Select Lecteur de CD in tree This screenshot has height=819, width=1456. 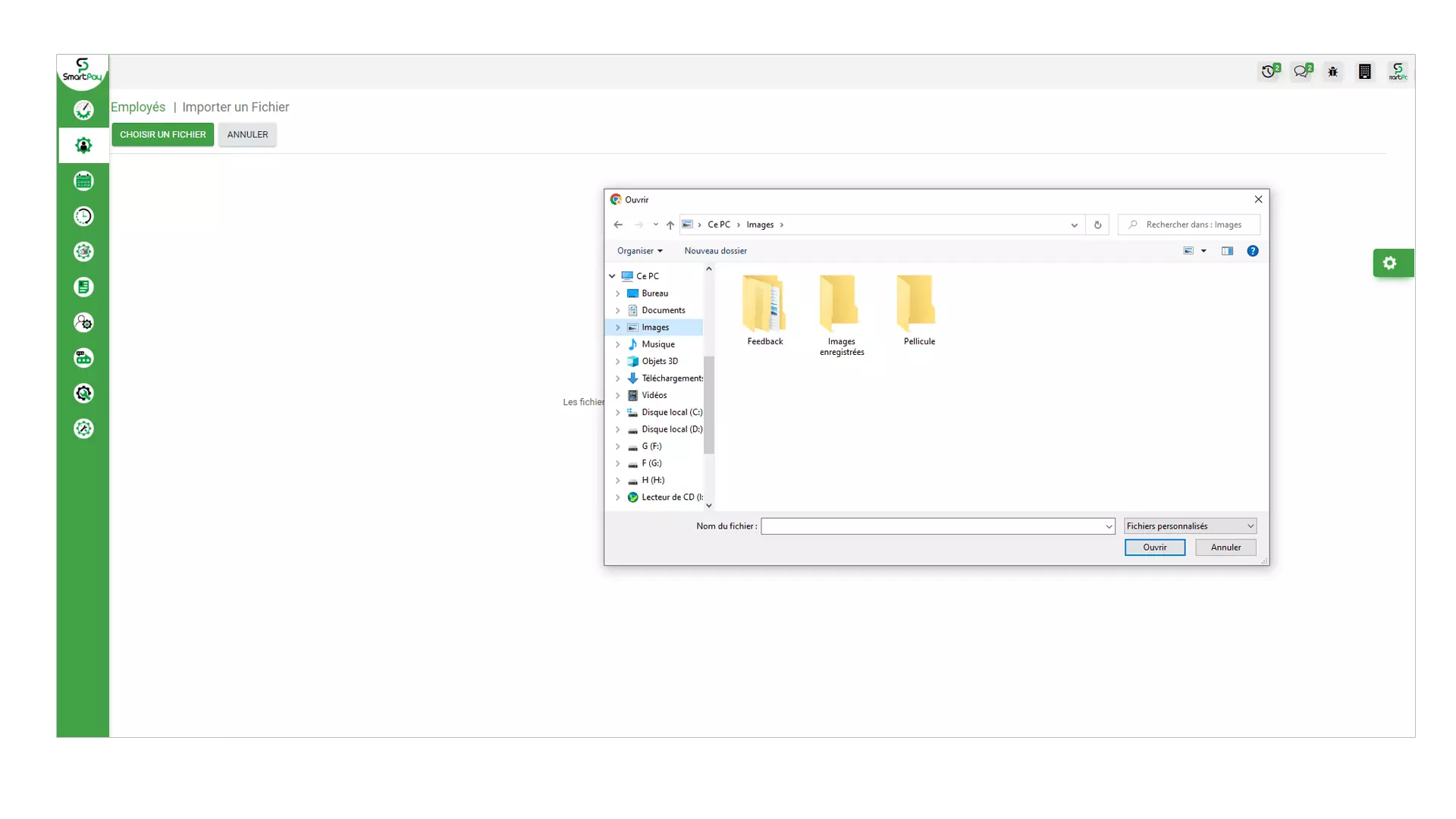(x=671, y=497)
